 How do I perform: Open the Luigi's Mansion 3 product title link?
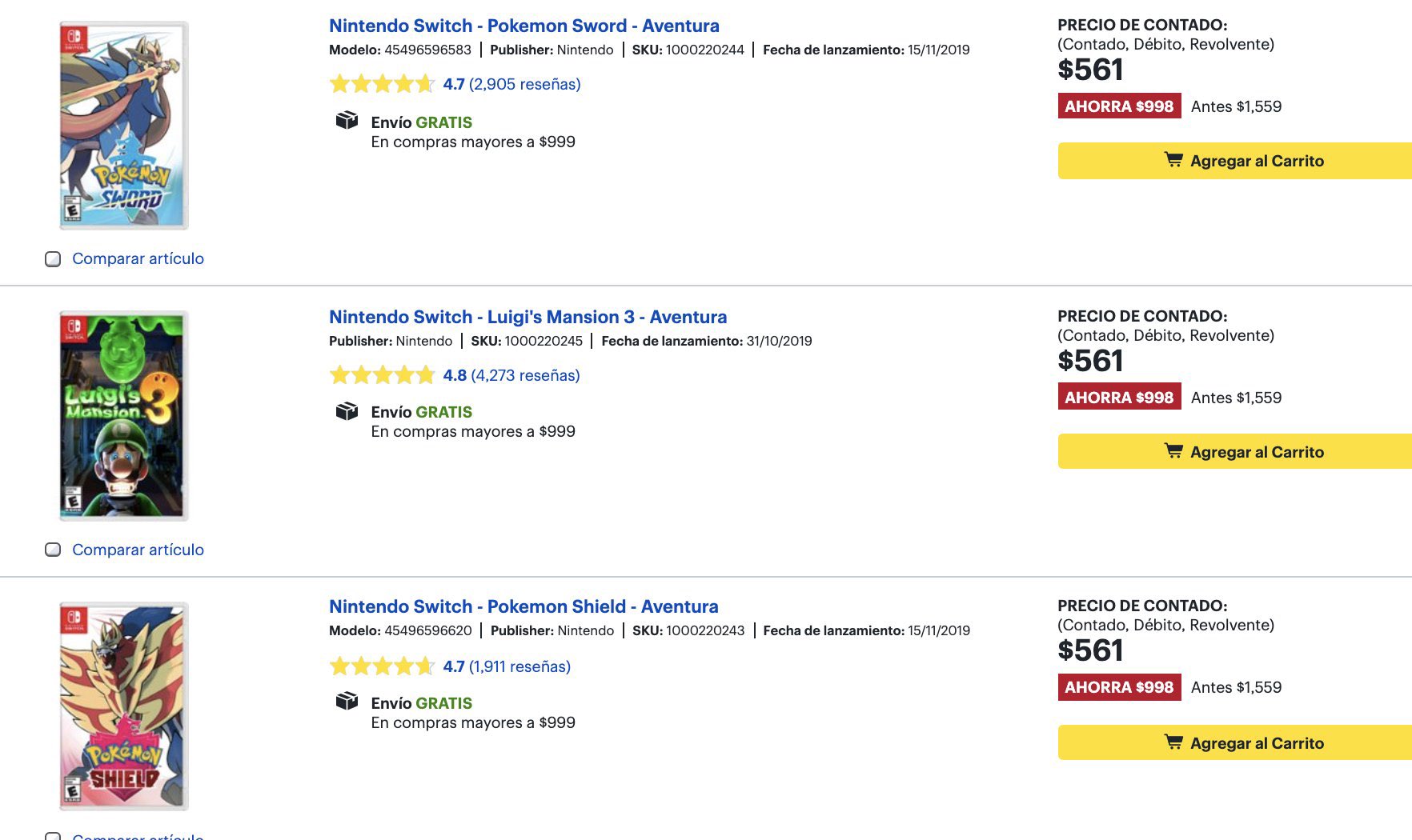(527, 317)
